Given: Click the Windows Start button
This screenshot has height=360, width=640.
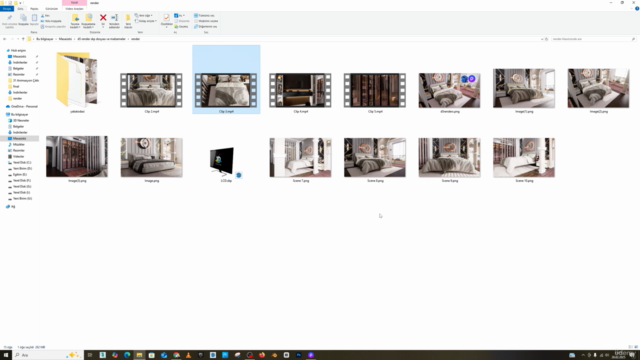Looking at the screenshot, I should click(x=6, y=355).
